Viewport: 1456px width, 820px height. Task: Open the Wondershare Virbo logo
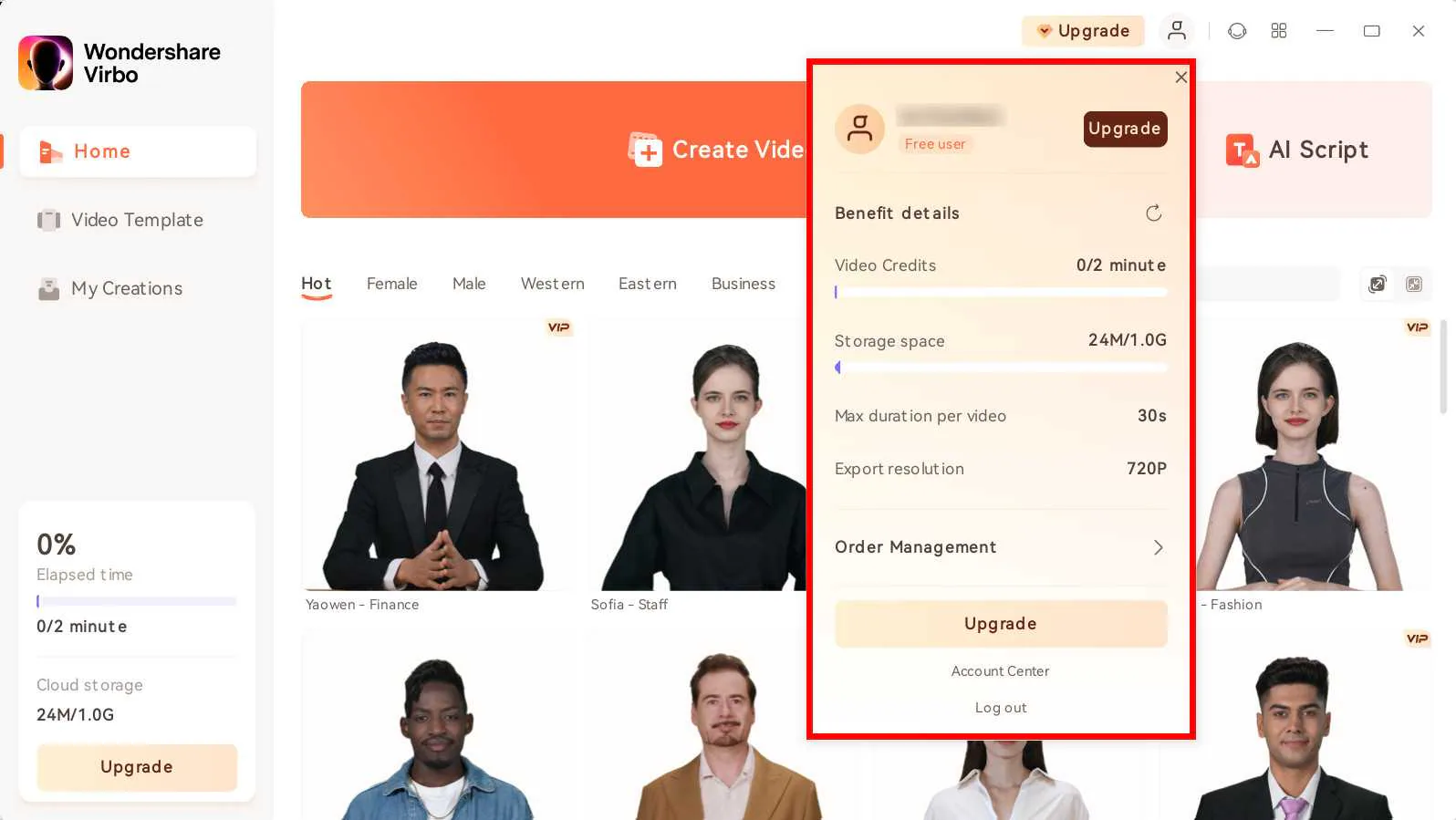pos(46,63)
